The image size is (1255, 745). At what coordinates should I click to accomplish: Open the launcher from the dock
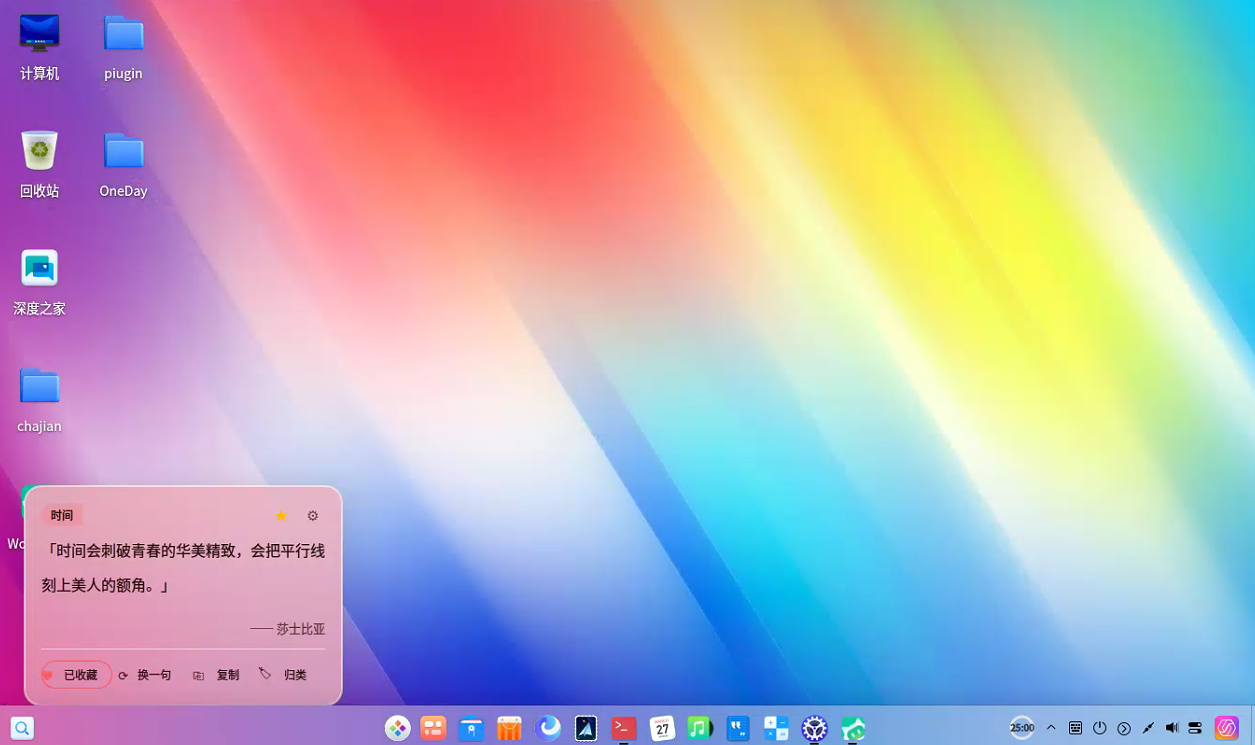tap(397, 728)
